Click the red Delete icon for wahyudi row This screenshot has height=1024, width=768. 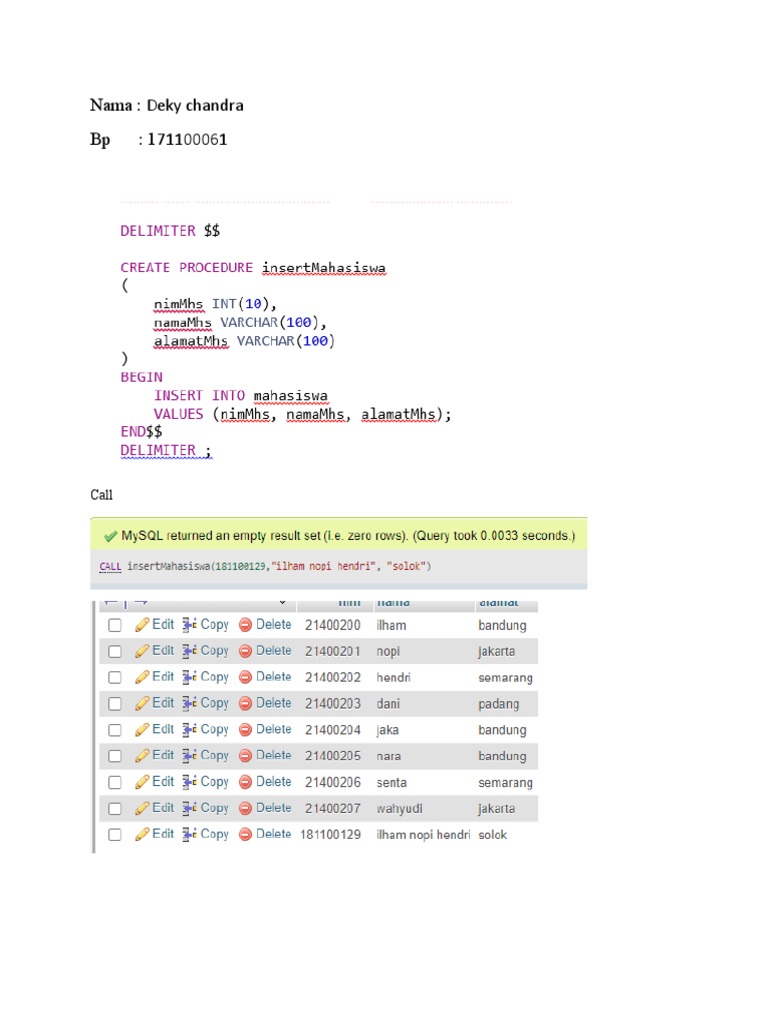coord(246,808)
